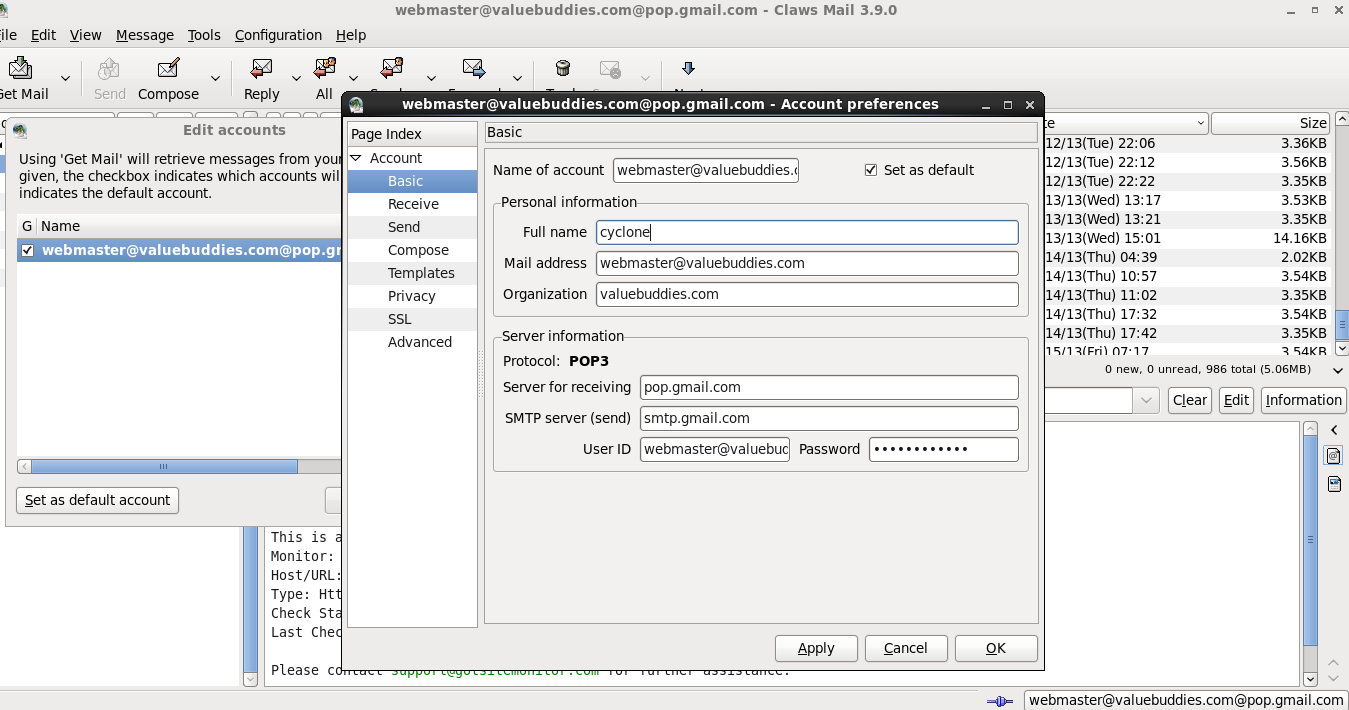Open the Forward dropdown arrow
This screenshot has width=1349, height=710.
coord(517,78)
